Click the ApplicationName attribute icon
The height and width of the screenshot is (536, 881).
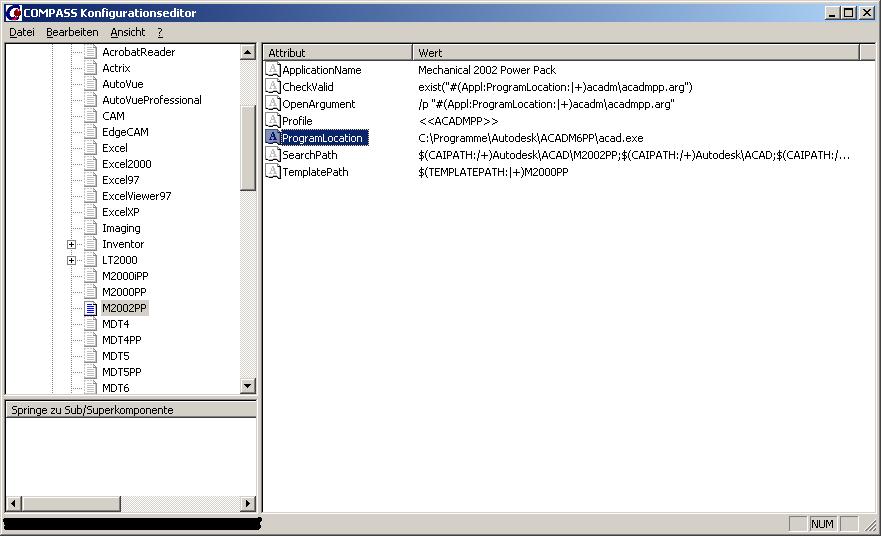pyautogui.click(x=273, y=70)
